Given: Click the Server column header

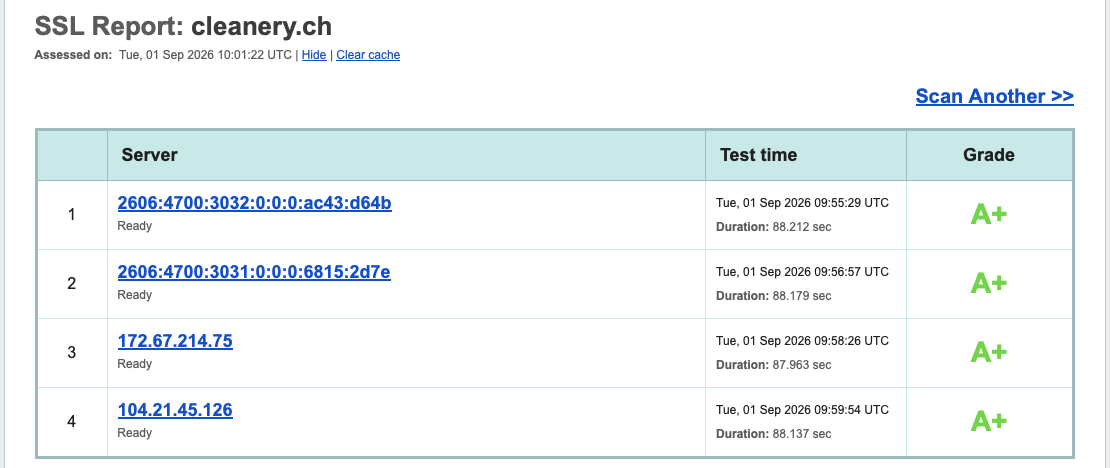Looking at the screenshot, I should tap(149, 155).
